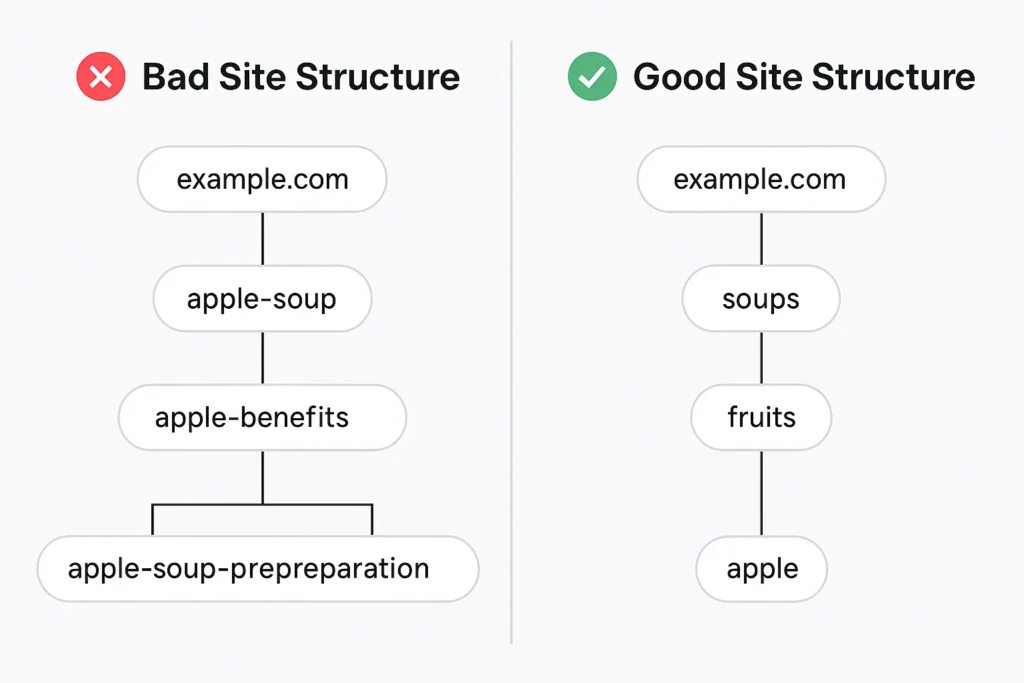Select the Good Site Structure heading
The image size is (1024, 683).
[x=804, y=77]
